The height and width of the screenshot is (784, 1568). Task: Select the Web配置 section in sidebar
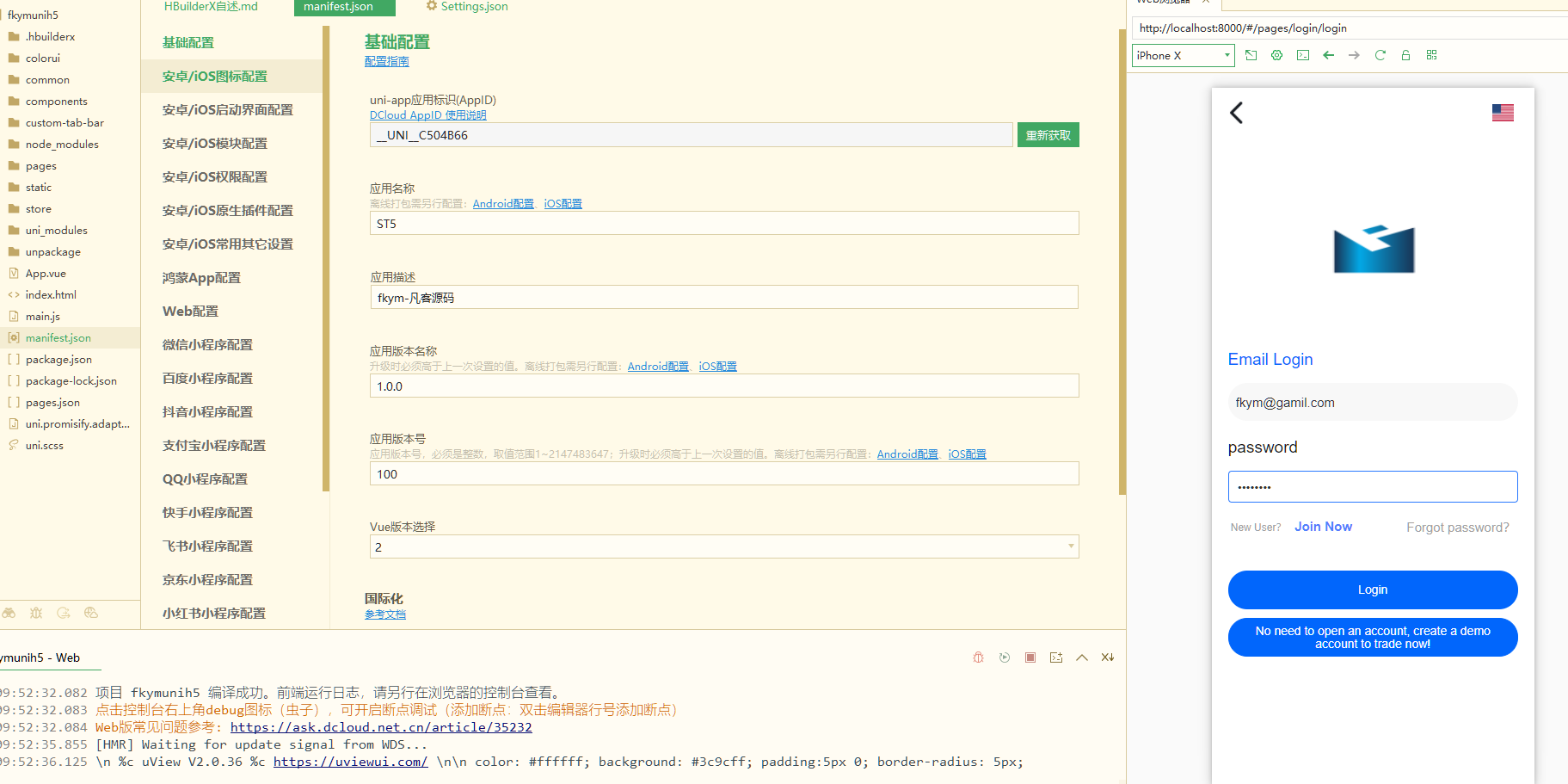pos(190,312)
